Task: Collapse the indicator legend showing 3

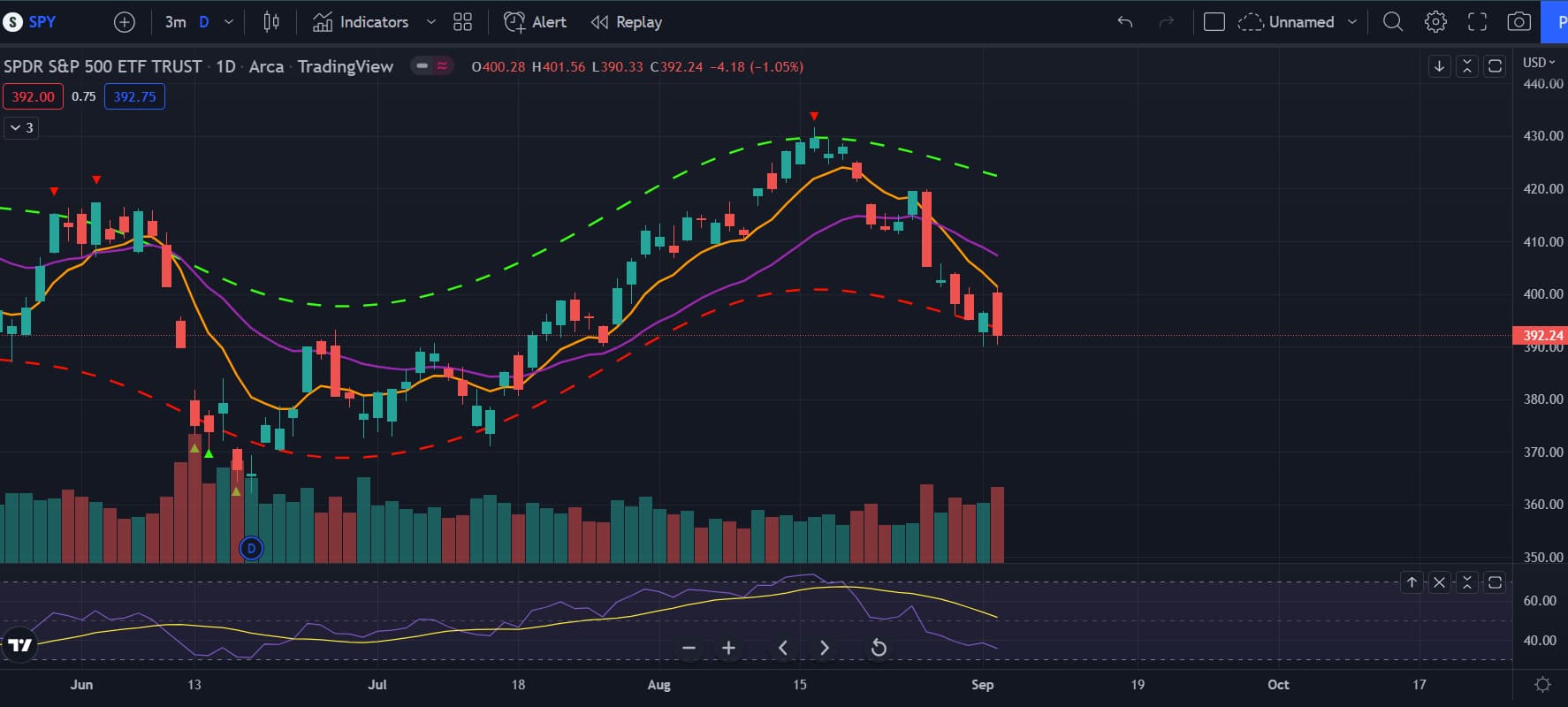Action: click(x=21, y=128)
